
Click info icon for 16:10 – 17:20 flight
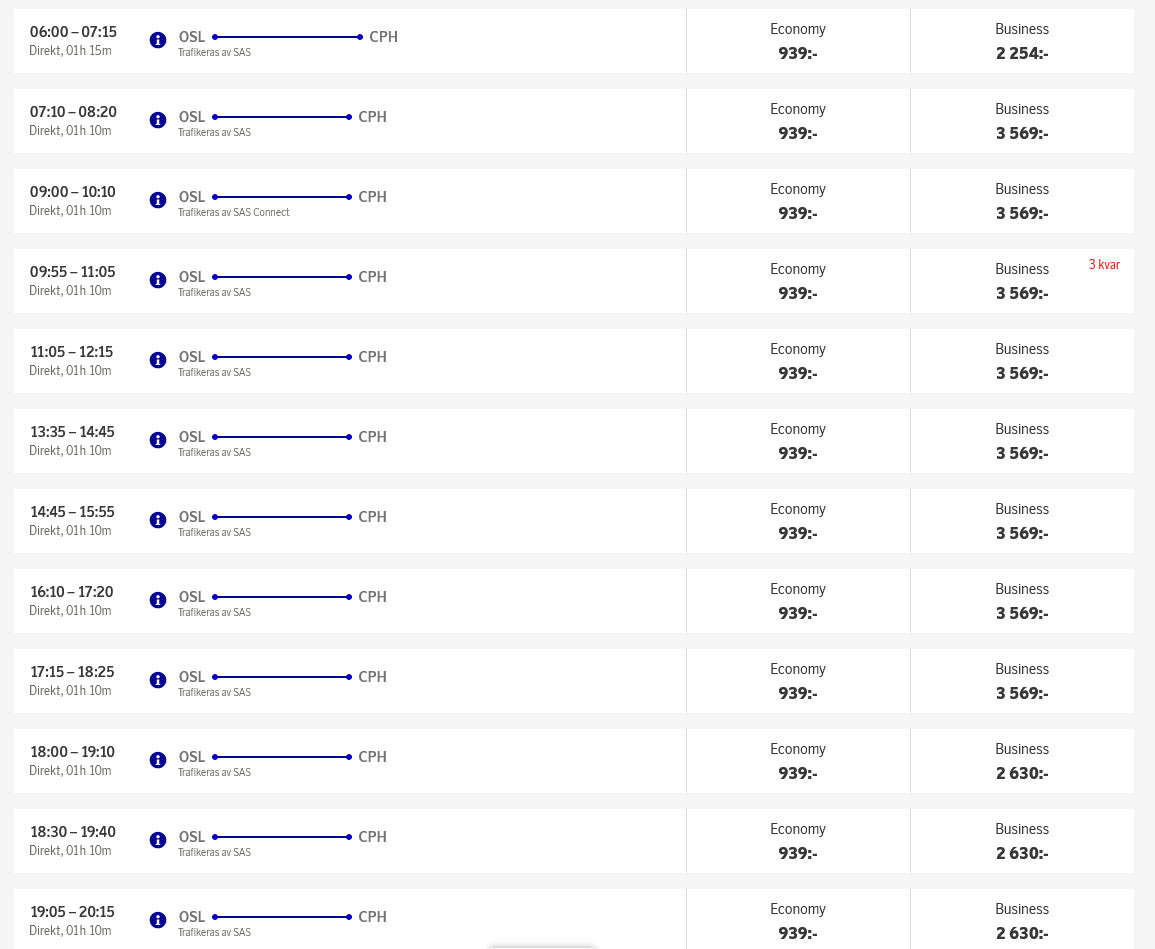point(158,600)
